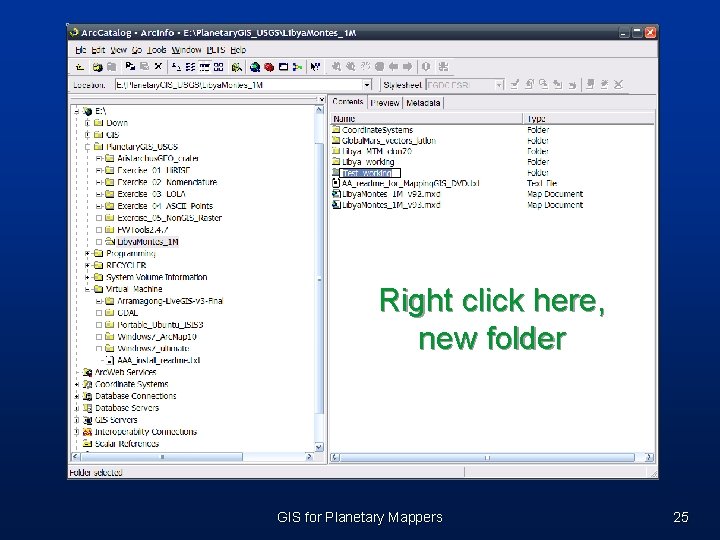Screen dimensions: 720x540
Task: Expand the Down folder node
Action: (87, 123)
